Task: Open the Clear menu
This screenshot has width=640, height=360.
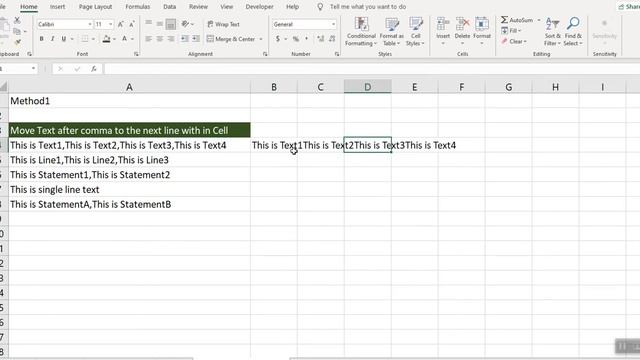Action: point(514,41)
